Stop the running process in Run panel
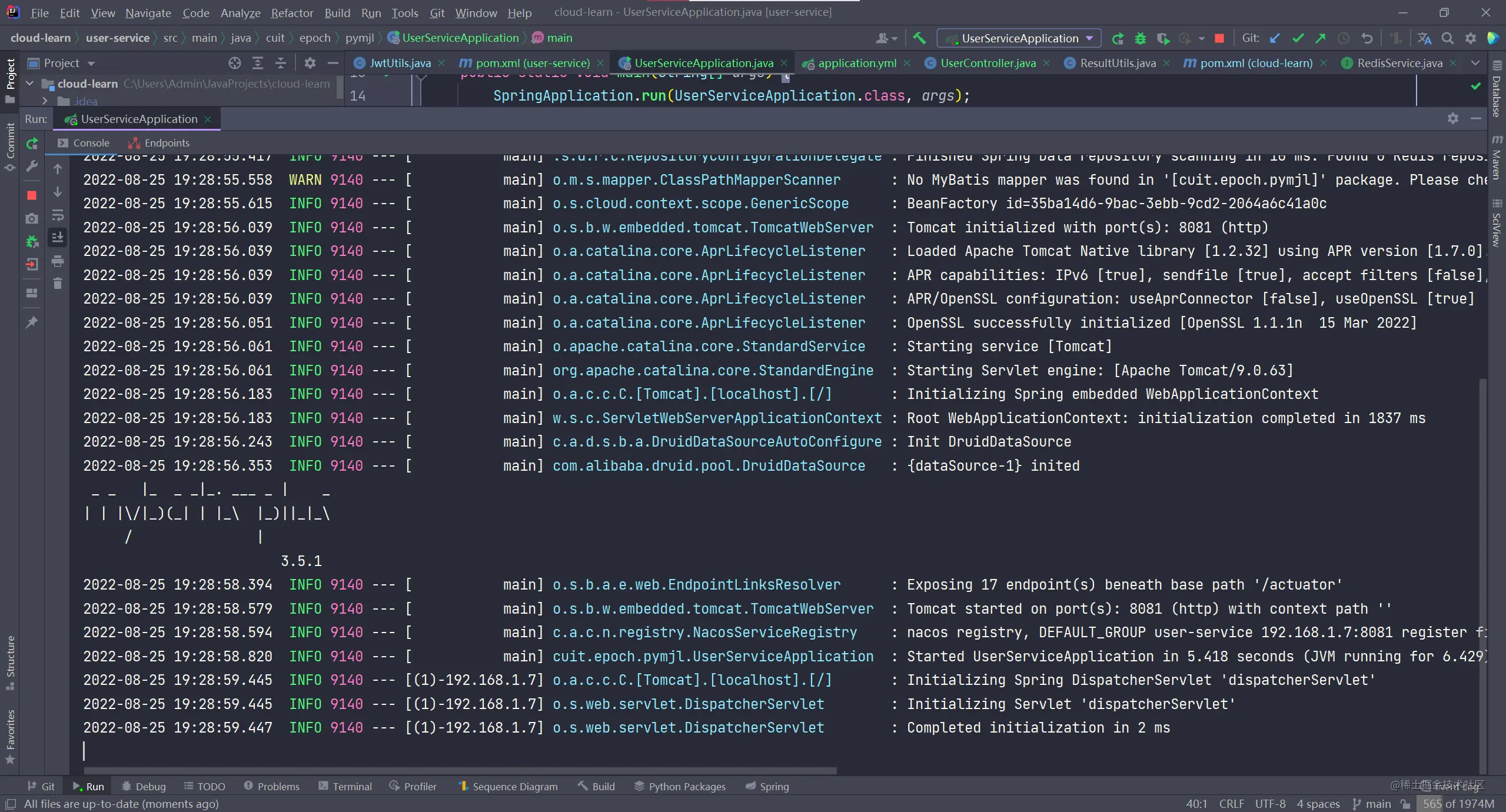 click(32, 195)
